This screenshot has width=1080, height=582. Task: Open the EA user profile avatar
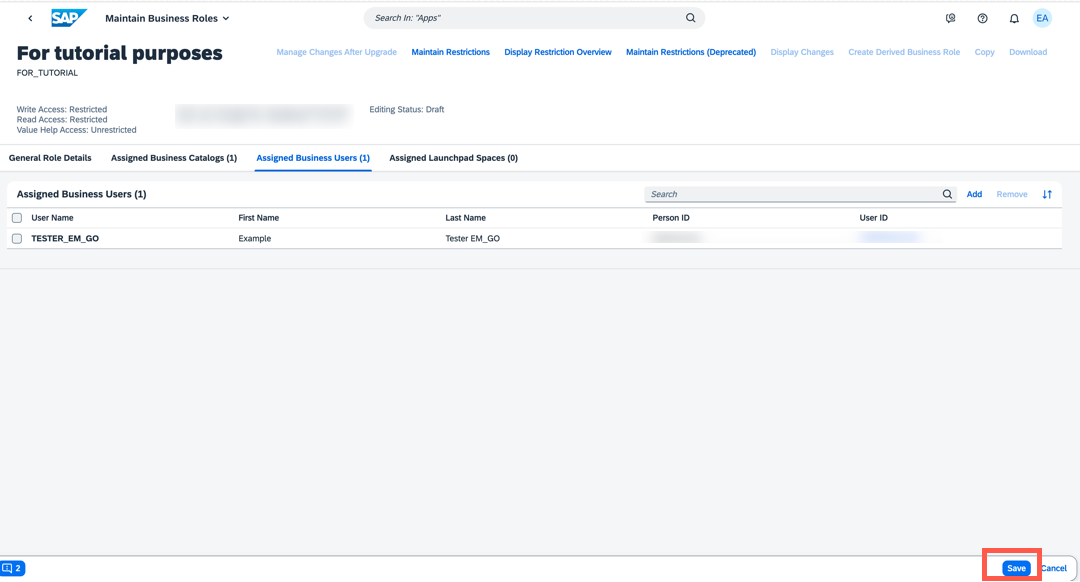pos(1042,19)
